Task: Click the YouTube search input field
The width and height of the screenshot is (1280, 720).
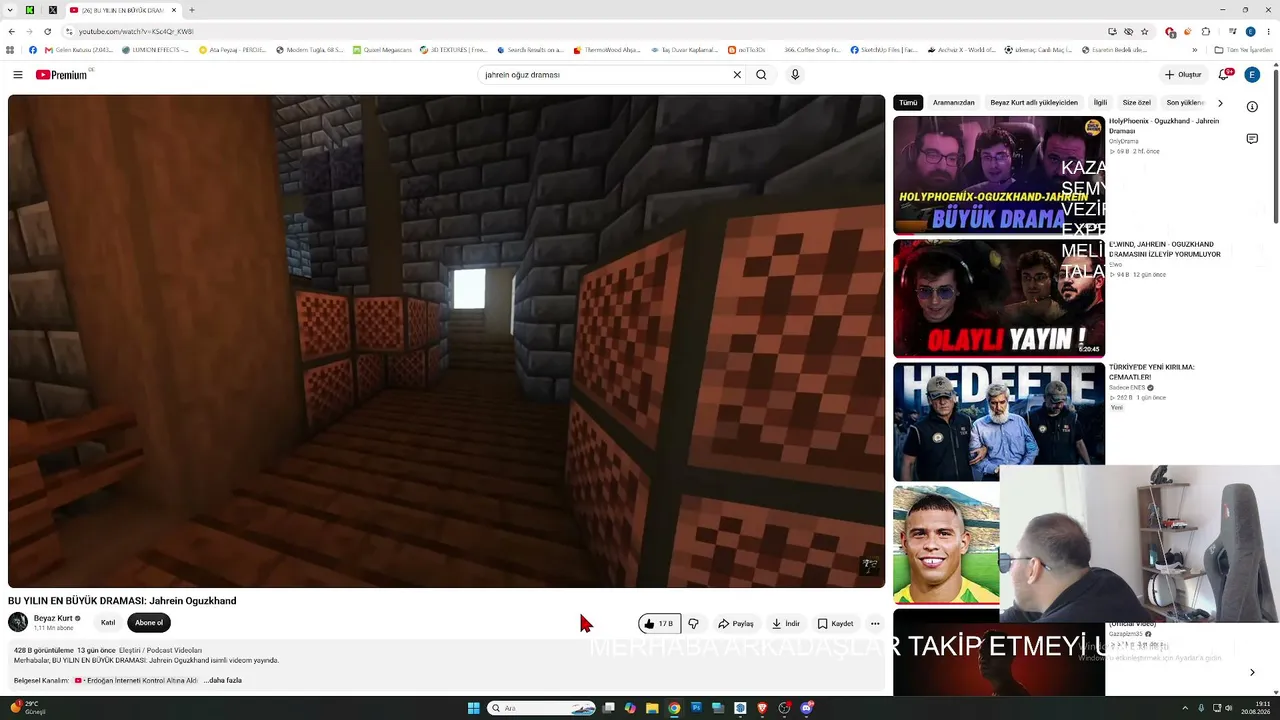Action: click(x=603, y=75)
